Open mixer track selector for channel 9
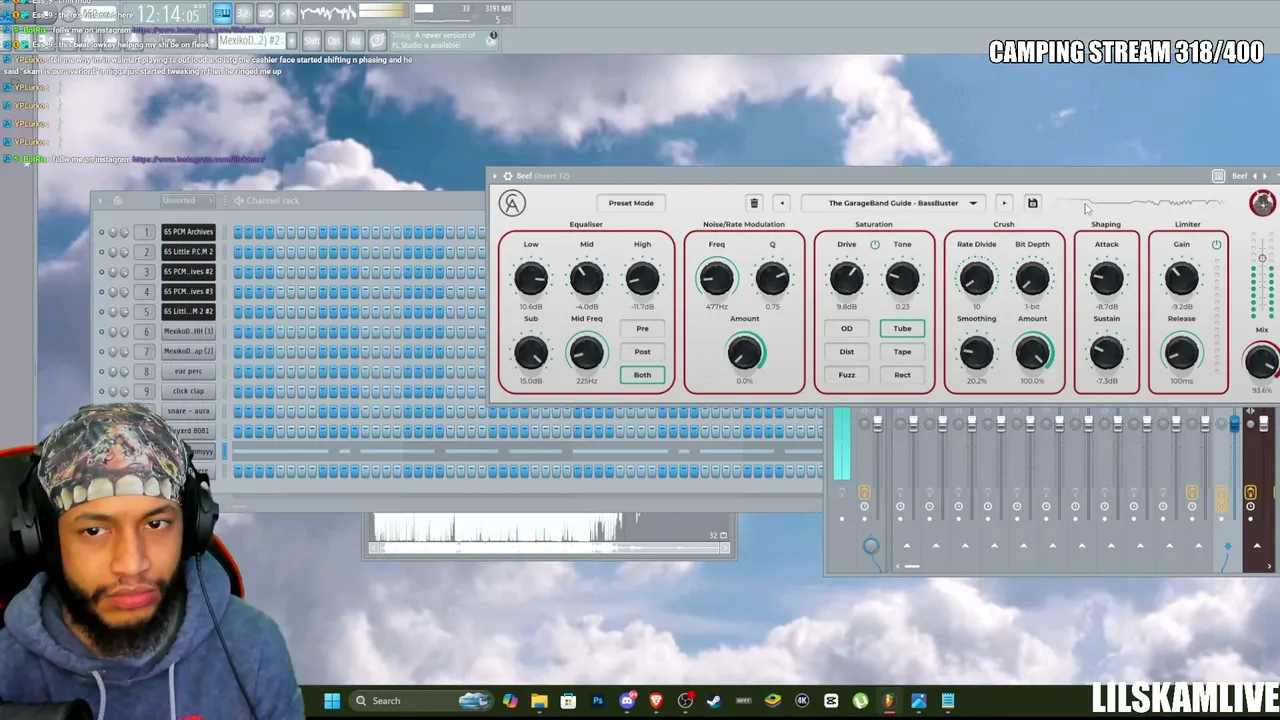This screenshot has width=1280, height=720. click(146, 391)
